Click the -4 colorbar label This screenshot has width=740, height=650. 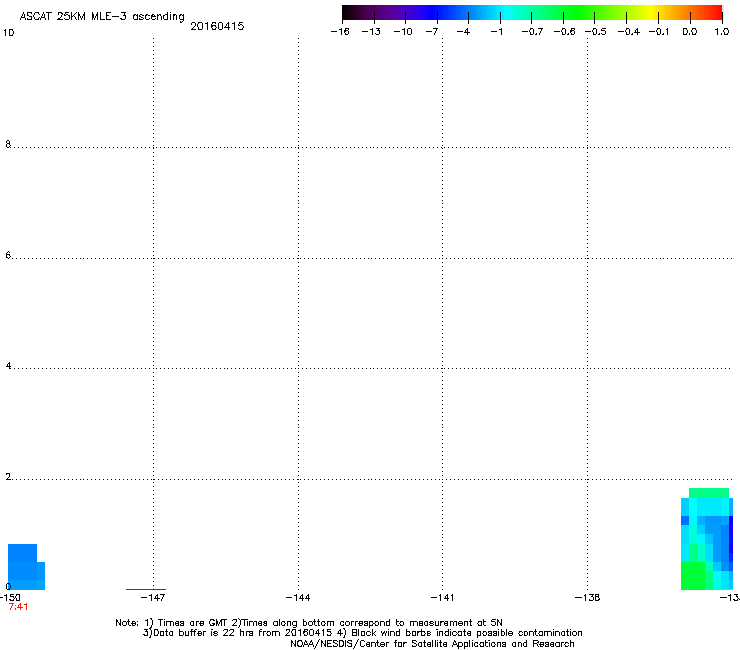[463, 32]
